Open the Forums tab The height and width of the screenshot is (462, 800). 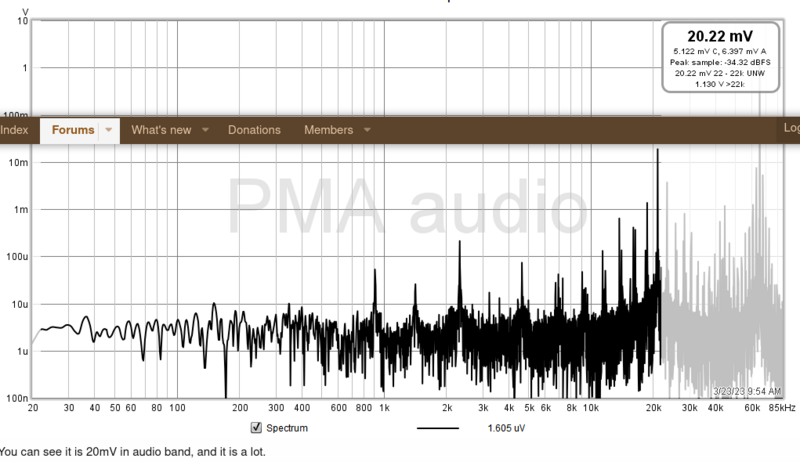(73, 130)
